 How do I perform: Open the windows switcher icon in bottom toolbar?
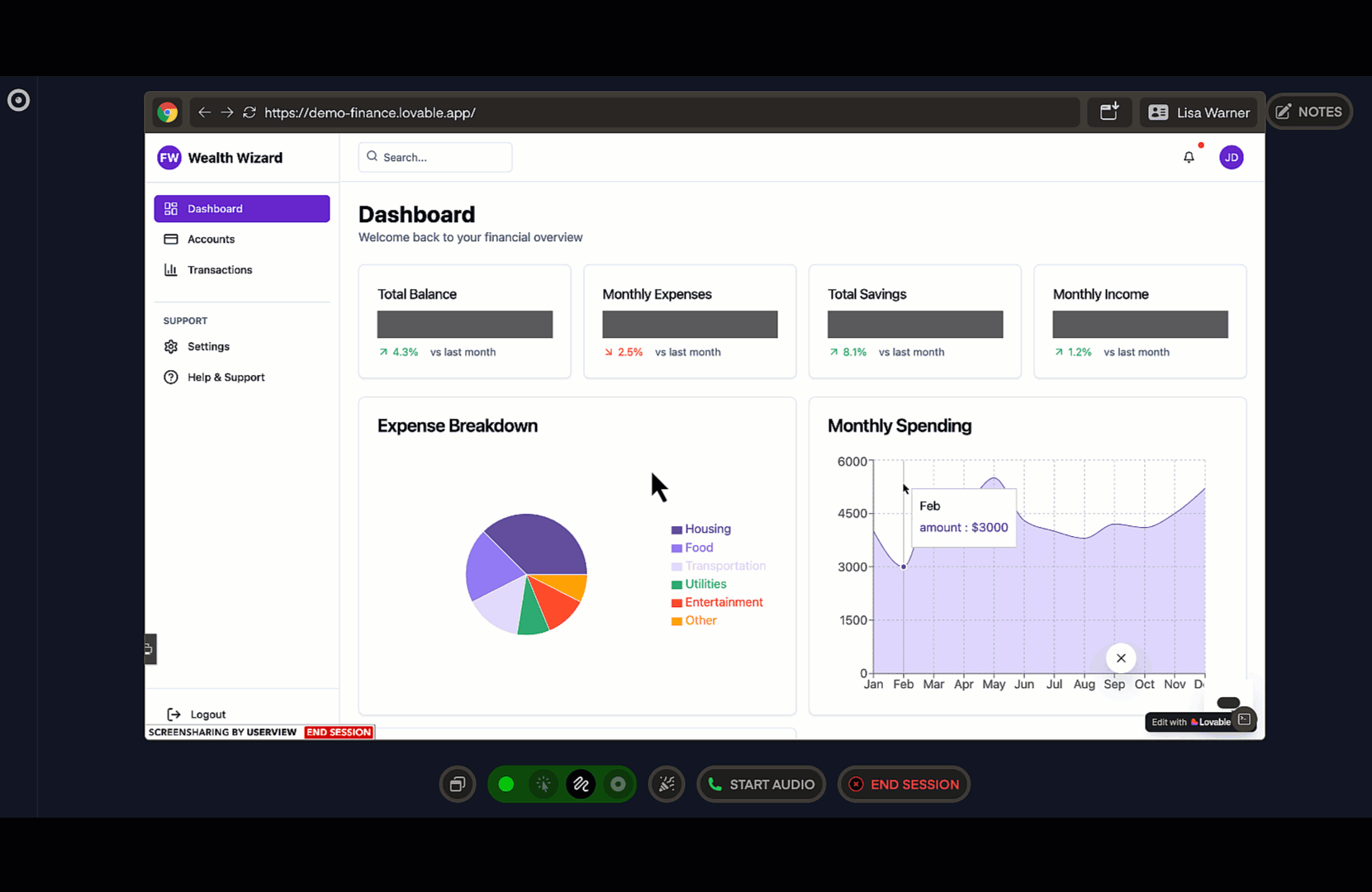[x=458, y=785]
